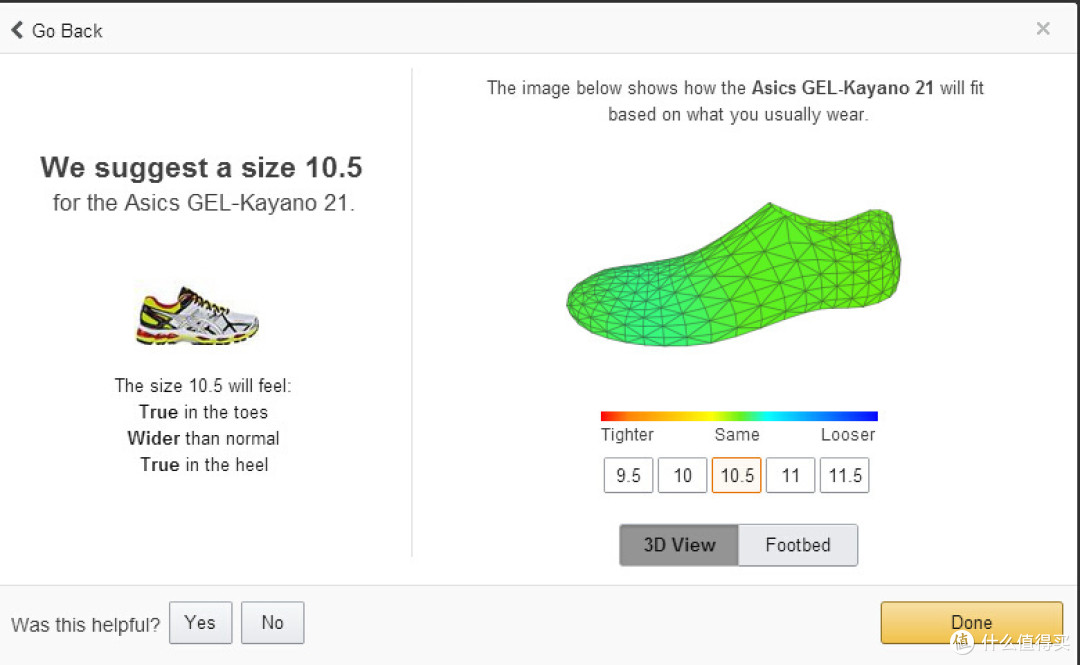
Task: Click the 'Wider than normal' text
Action: (203, 438)
